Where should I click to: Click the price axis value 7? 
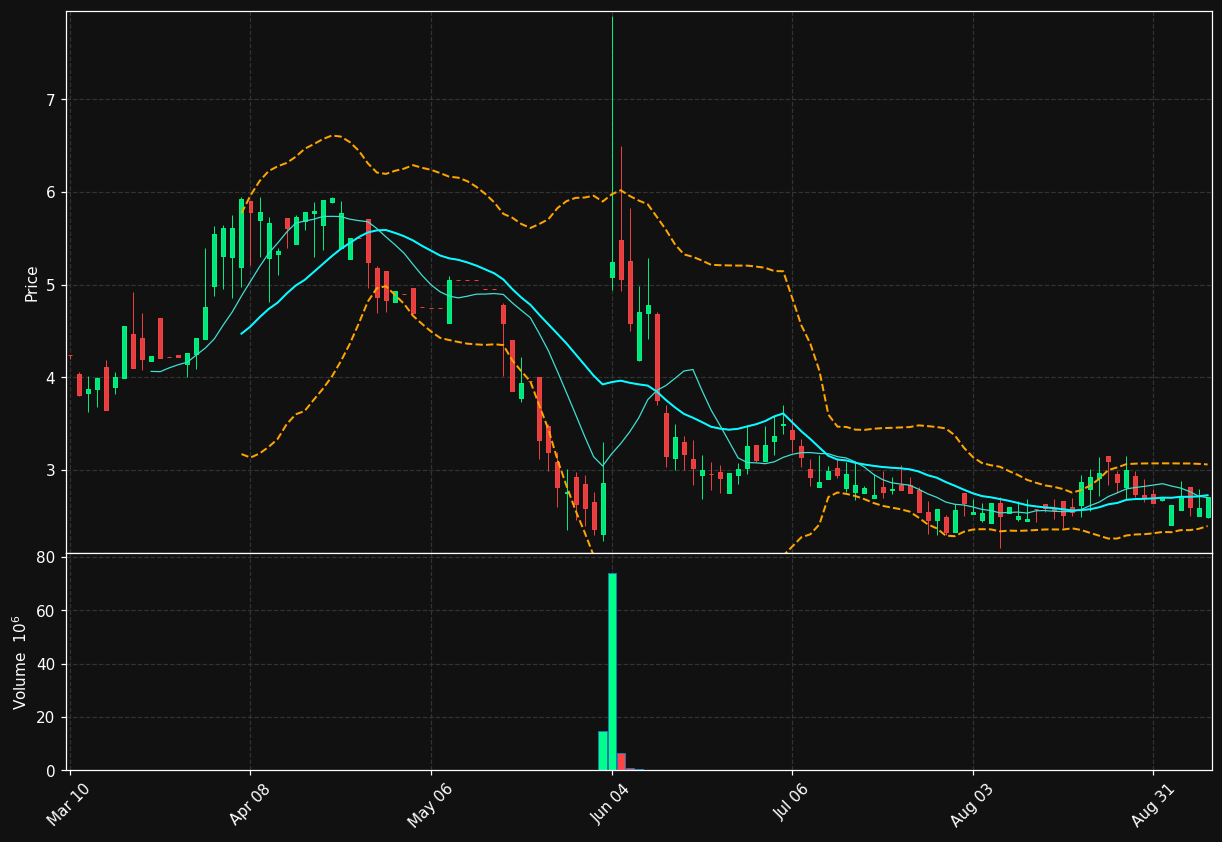52,100
